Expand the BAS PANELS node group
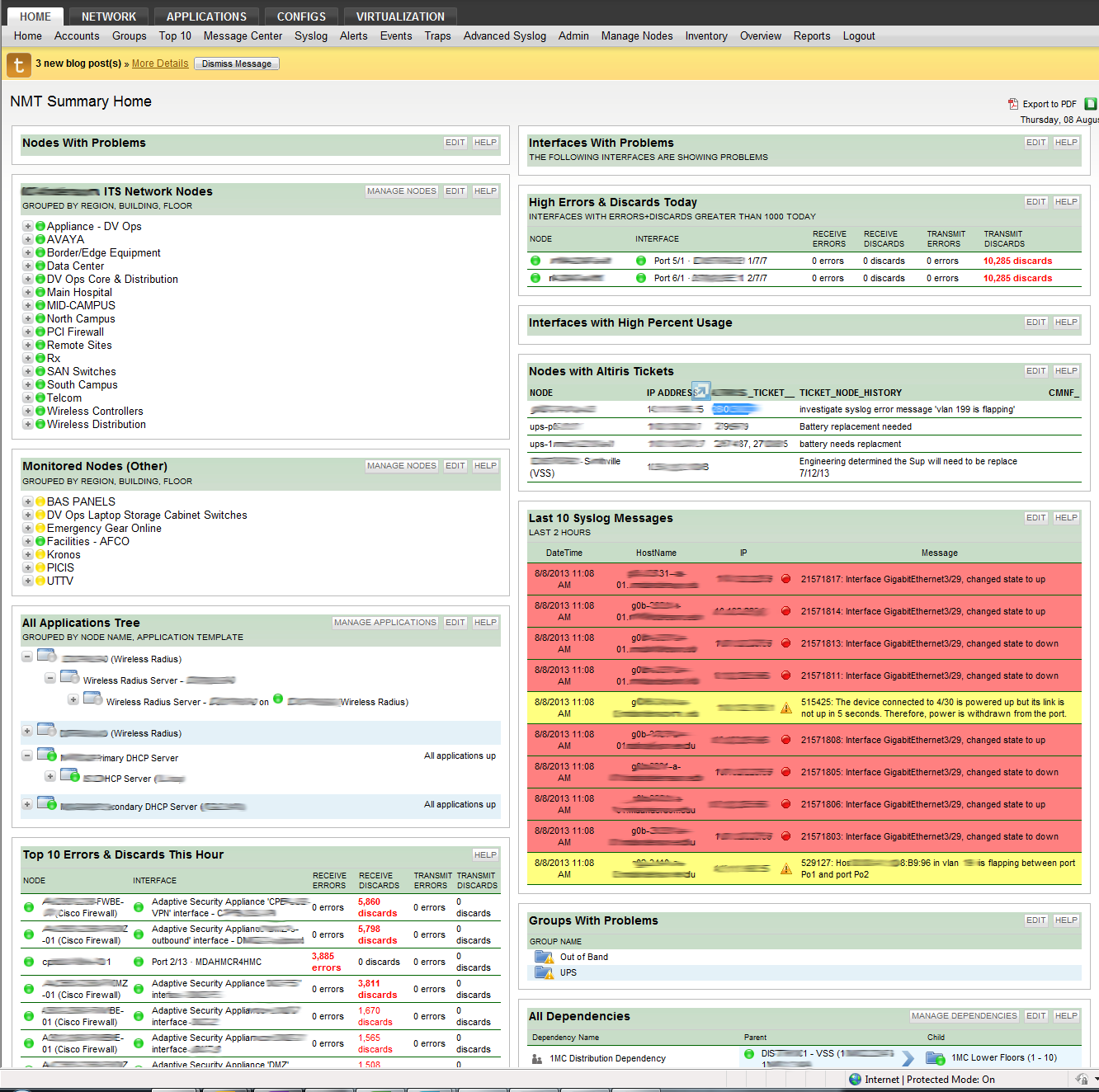The height and width of the screenshot is (1092, 1099). tap(27, 501)
